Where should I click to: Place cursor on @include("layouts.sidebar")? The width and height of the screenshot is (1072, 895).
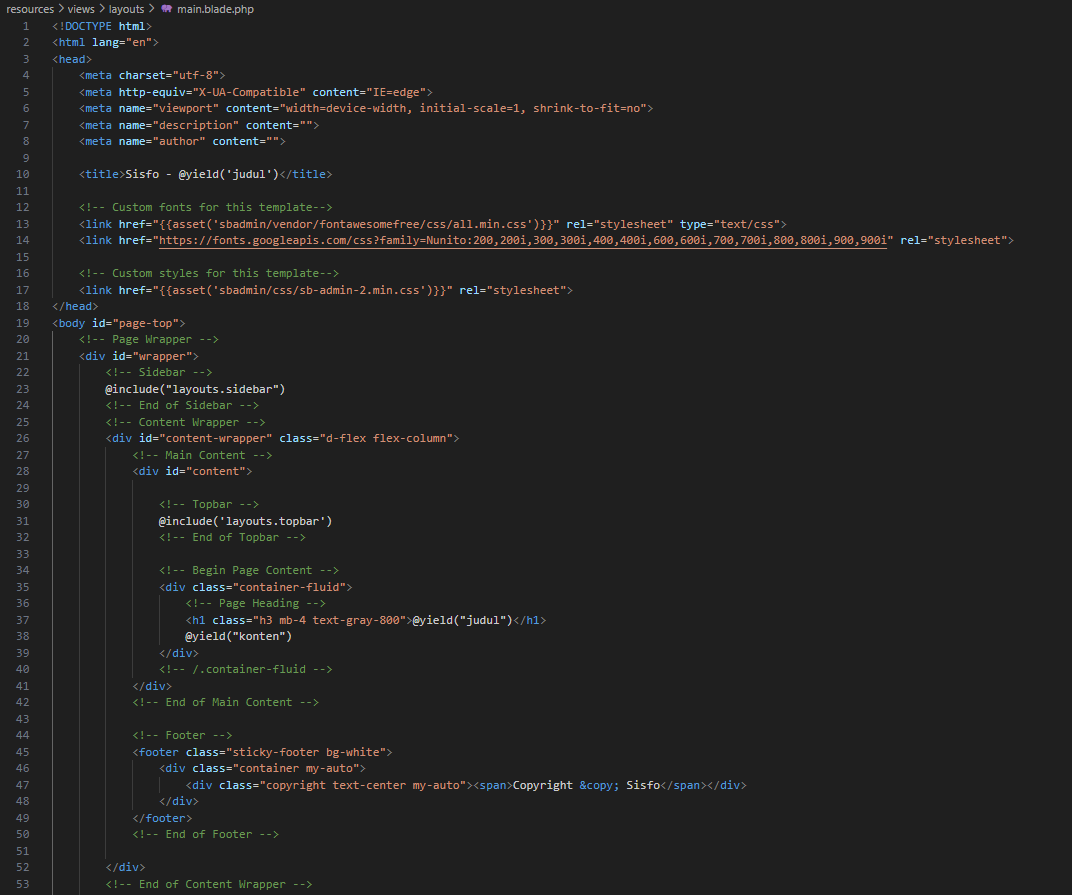[196, 389]
